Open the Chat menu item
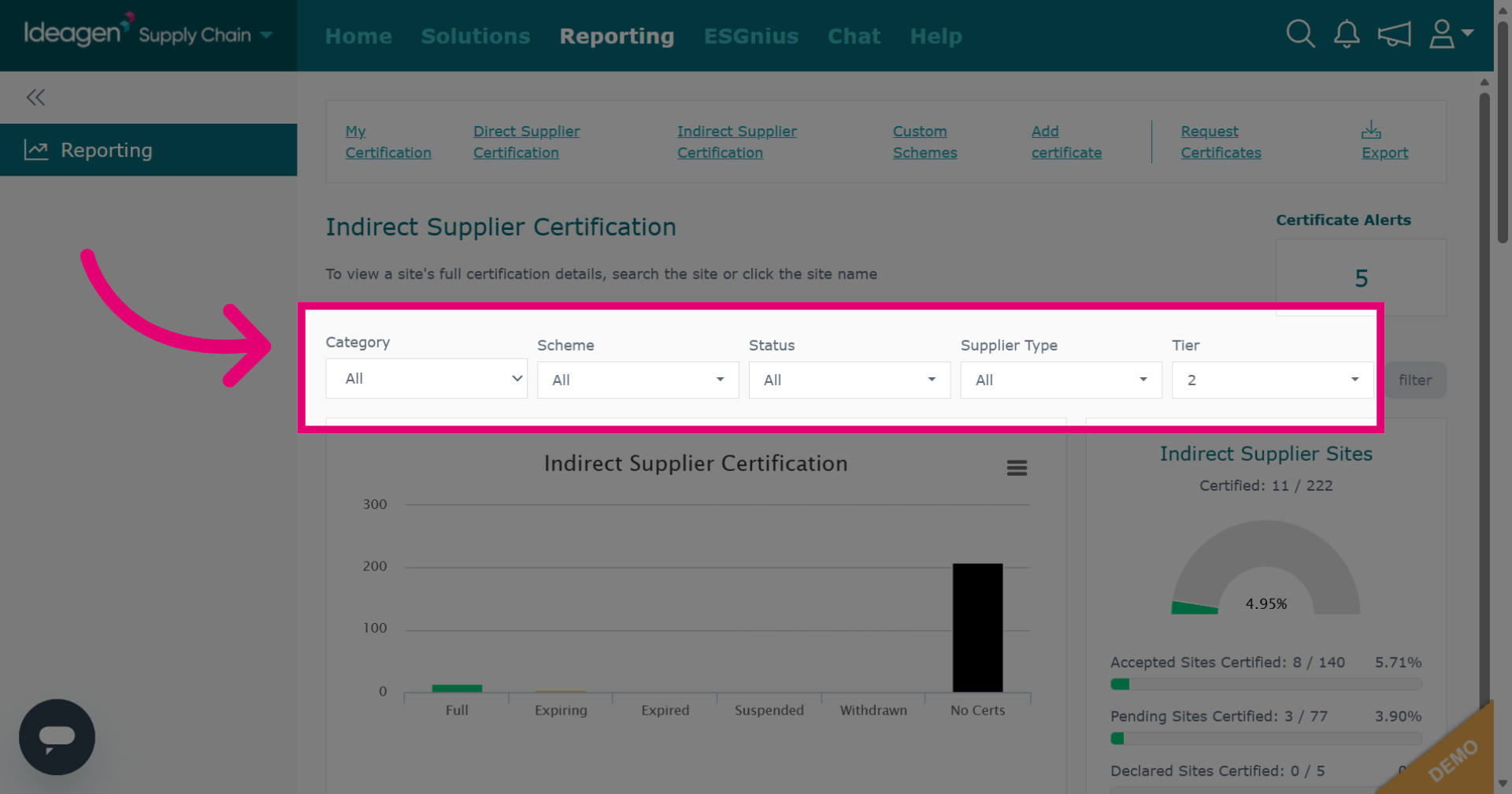The height and width of the screenshot is (794, 1512). coord(854,36)
